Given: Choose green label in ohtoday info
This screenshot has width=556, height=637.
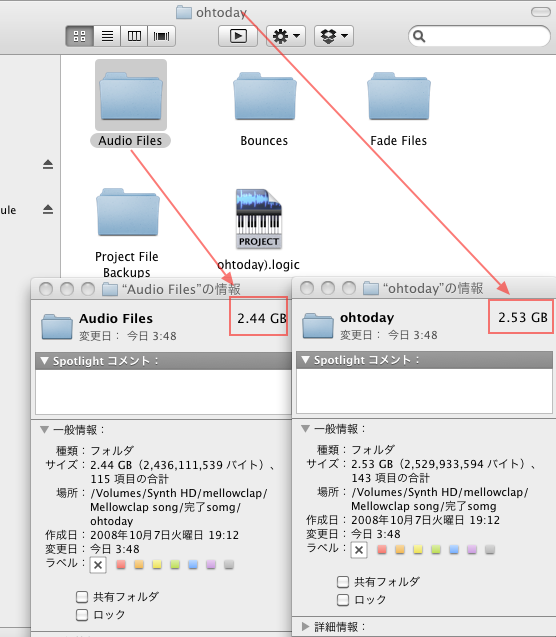Looking at the screenshot, I should [x=436, y=550].
